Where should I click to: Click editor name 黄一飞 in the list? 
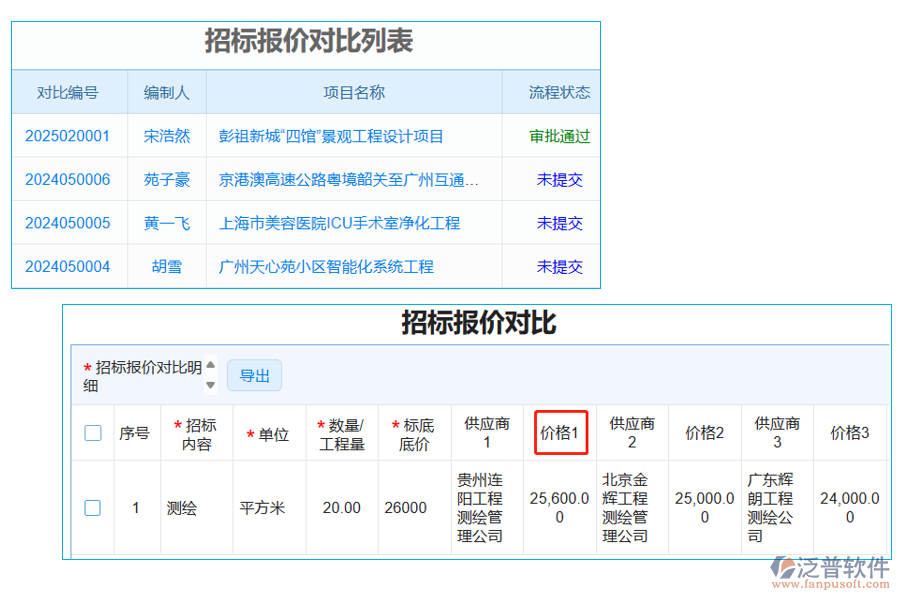coord(166,223)
